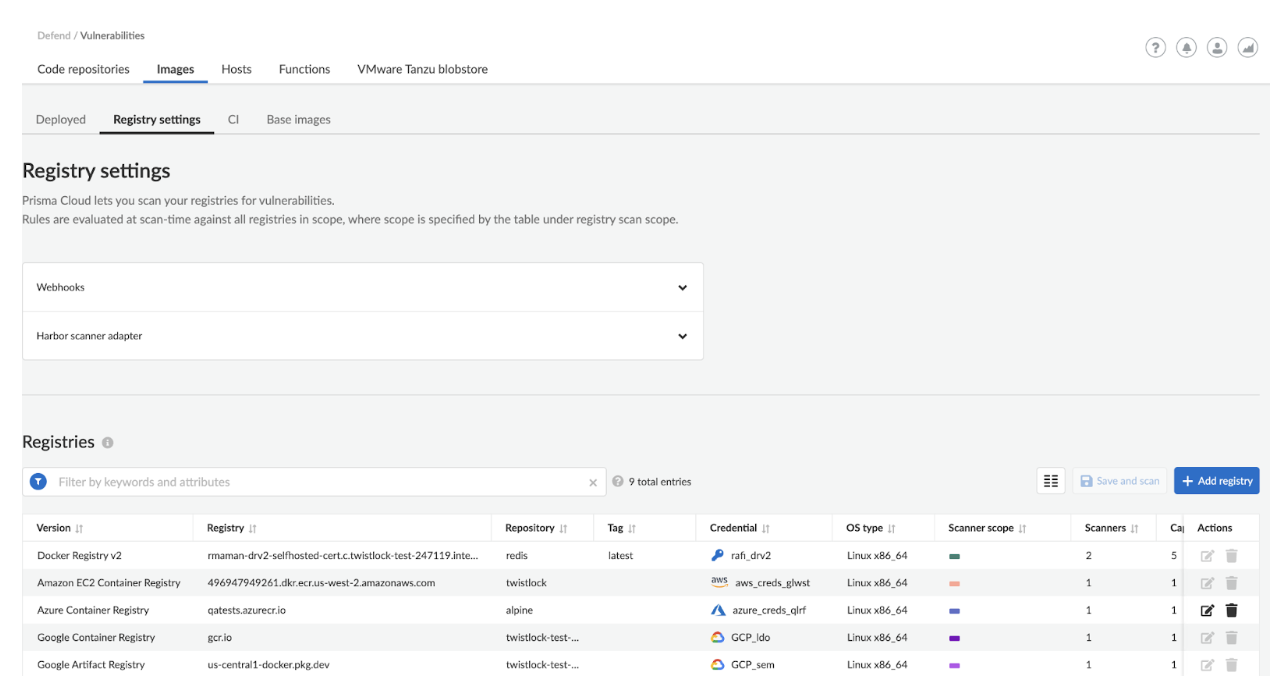Click the Azure icon beside azure_creds_qlrf
Image resolution: width=1272 pixels, height=690 pixels.
tap(718, 610)
